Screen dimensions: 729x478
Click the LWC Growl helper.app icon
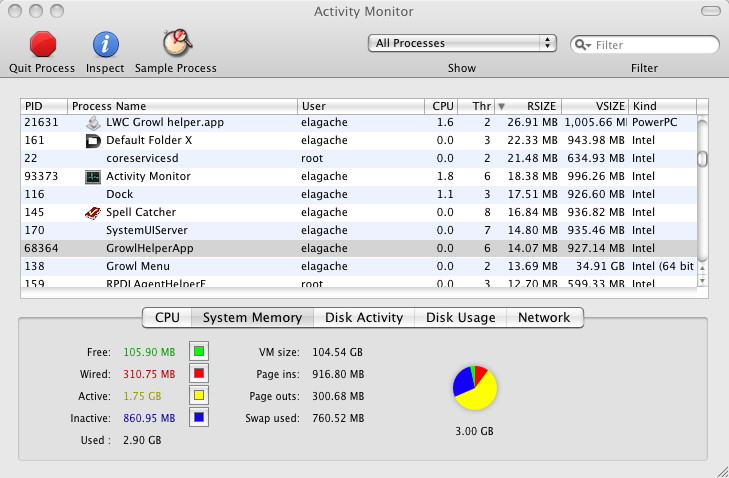click(93, 123)
